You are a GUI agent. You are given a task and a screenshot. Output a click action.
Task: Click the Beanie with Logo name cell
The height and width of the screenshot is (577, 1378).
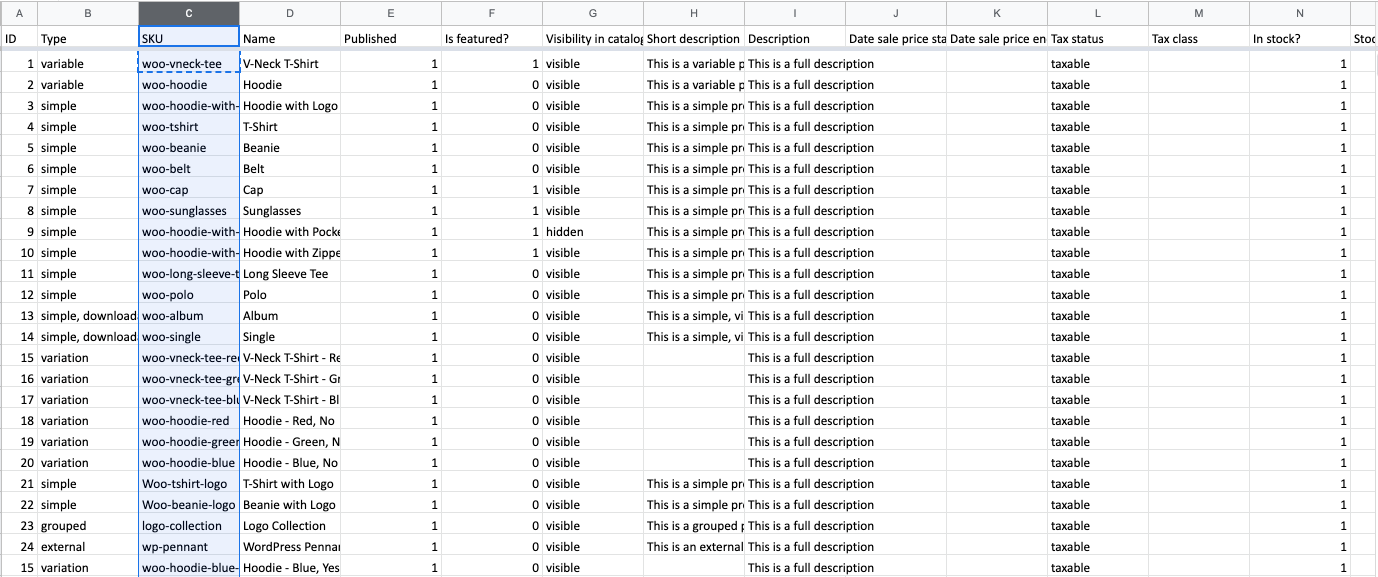(x=290, y=505)
